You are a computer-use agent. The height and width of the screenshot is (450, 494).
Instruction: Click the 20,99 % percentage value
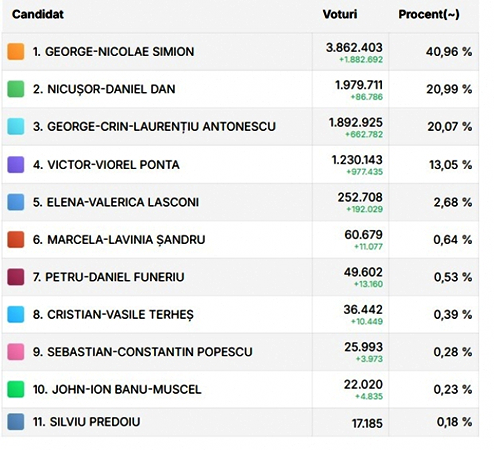[x=449, y=89]
